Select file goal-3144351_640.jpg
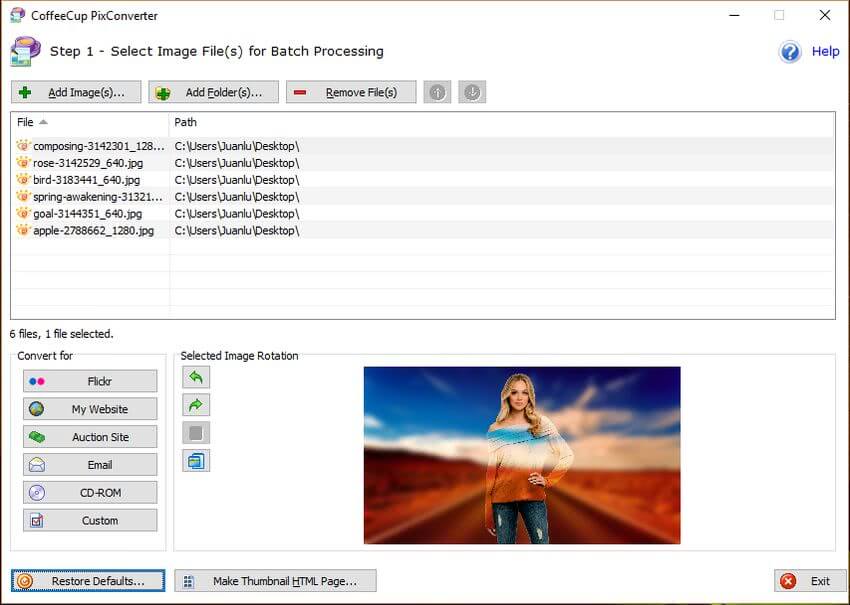Image resolution: width=850 pixels, height=605 pixels. (x=87, y=214)
